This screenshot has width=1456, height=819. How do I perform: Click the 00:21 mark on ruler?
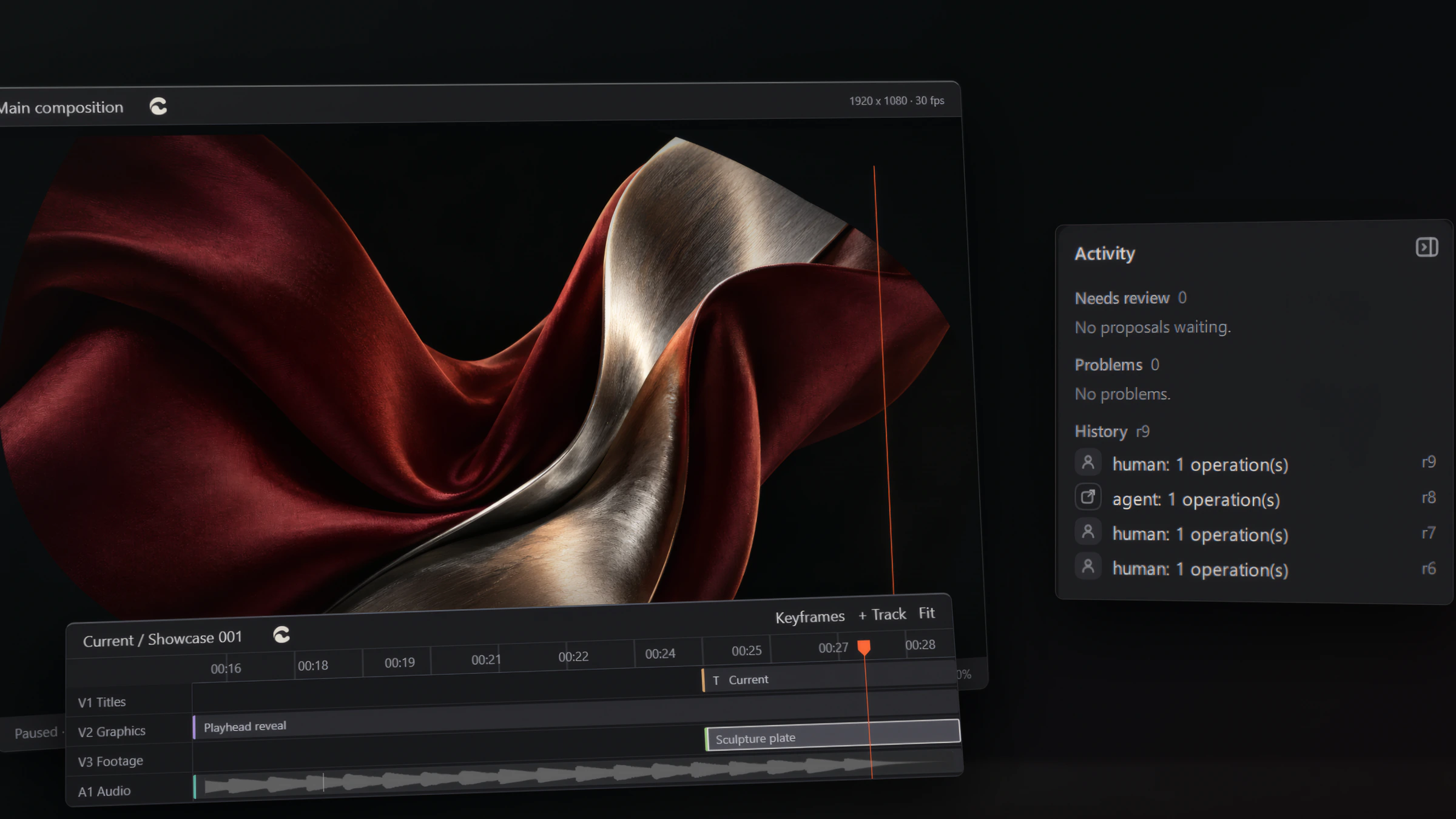[486, 659]
